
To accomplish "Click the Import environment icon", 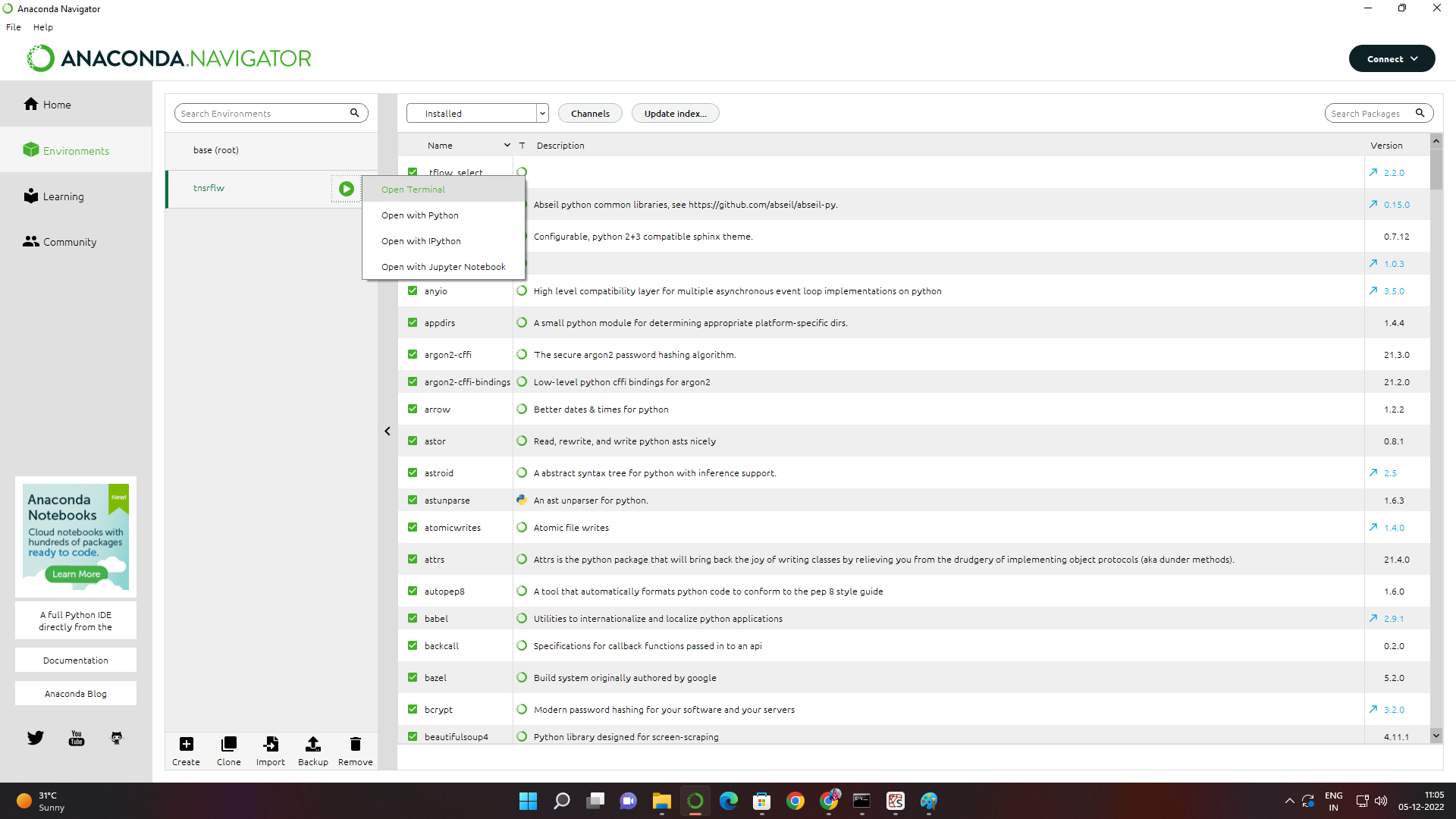I will coord(271,744).
